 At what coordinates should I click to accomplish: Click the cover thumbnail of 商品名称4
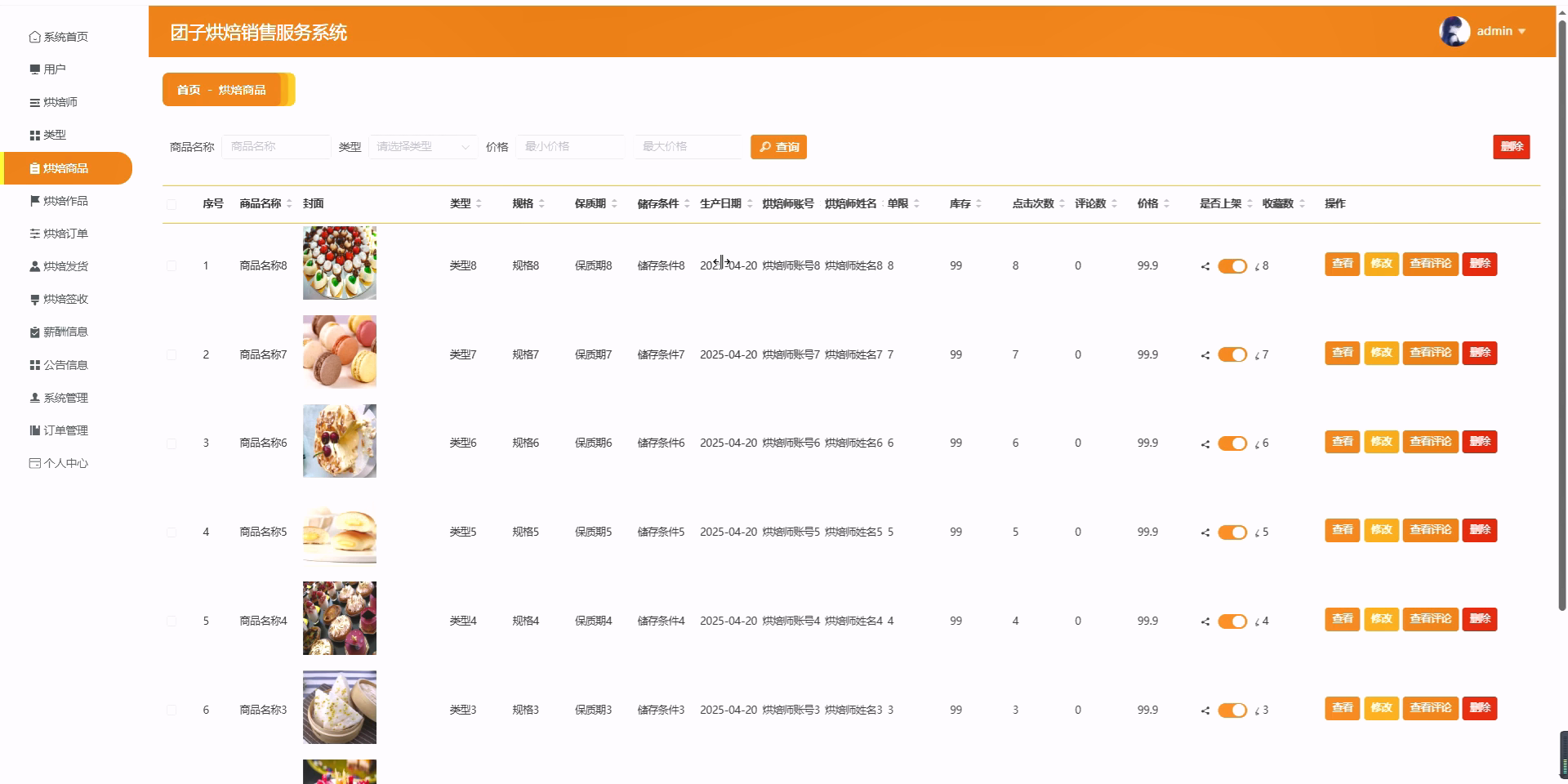(340, 618)
